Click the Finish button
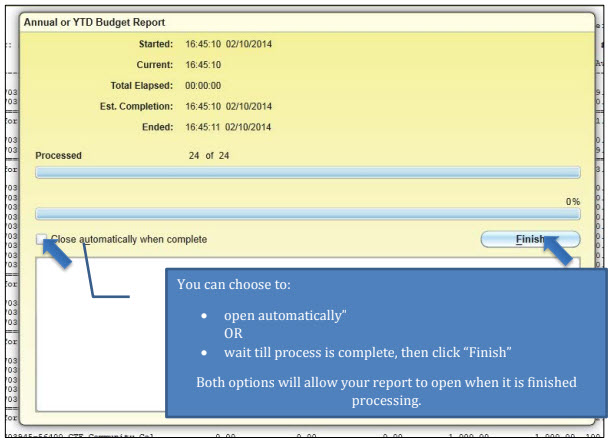The height and width of the screenshot is (443, 612). [x=530, y=239]
